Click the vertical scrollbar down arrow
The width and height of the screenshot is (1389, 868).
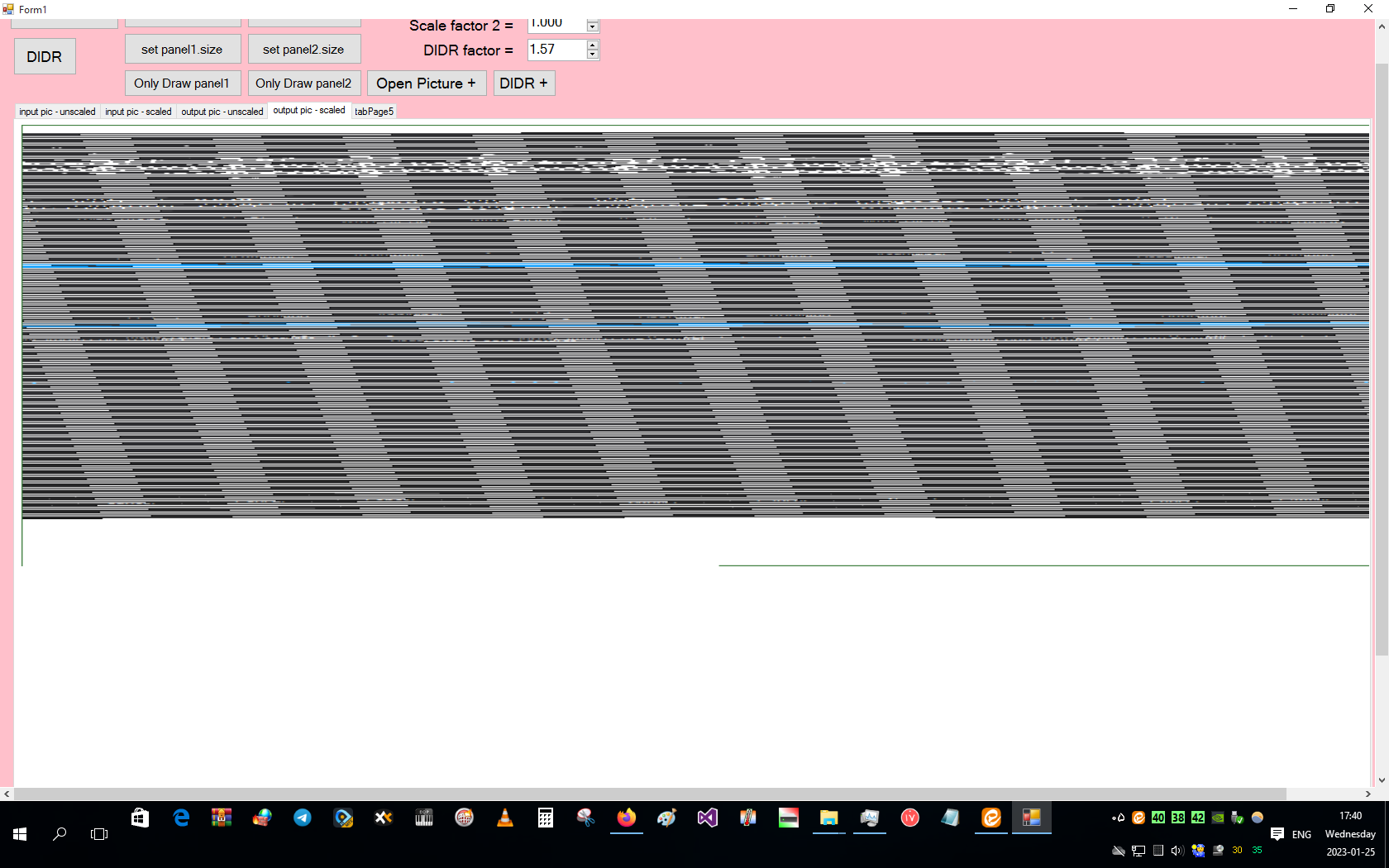click(1382, 780)
